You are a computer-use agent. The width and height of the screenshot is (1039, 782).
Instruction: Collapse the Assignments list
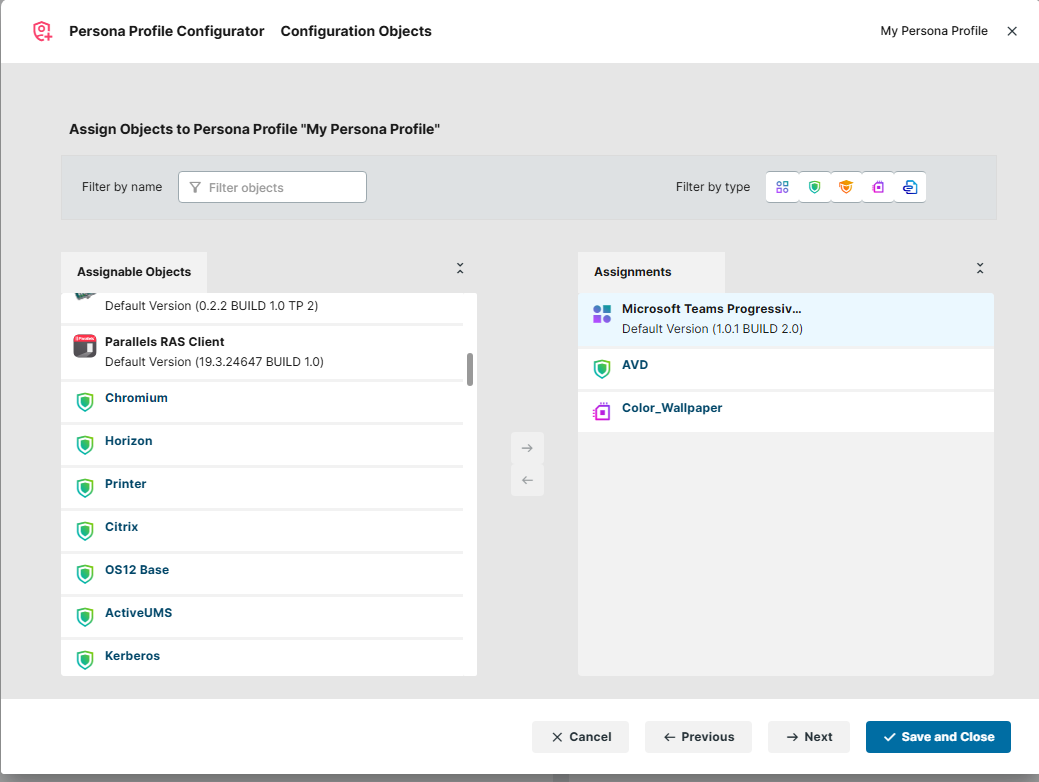point(980,268)
